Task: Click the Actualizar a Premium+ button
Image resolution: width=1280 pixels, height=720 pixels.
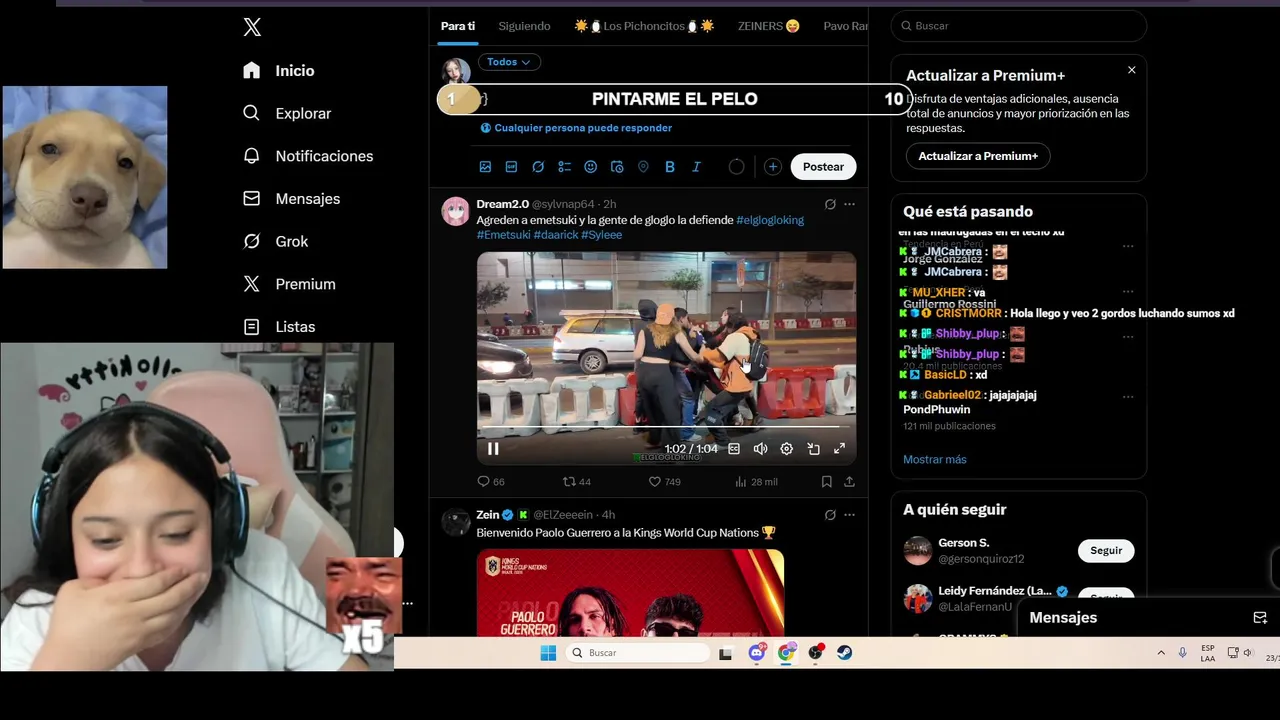Action: (x=978, y=156)
